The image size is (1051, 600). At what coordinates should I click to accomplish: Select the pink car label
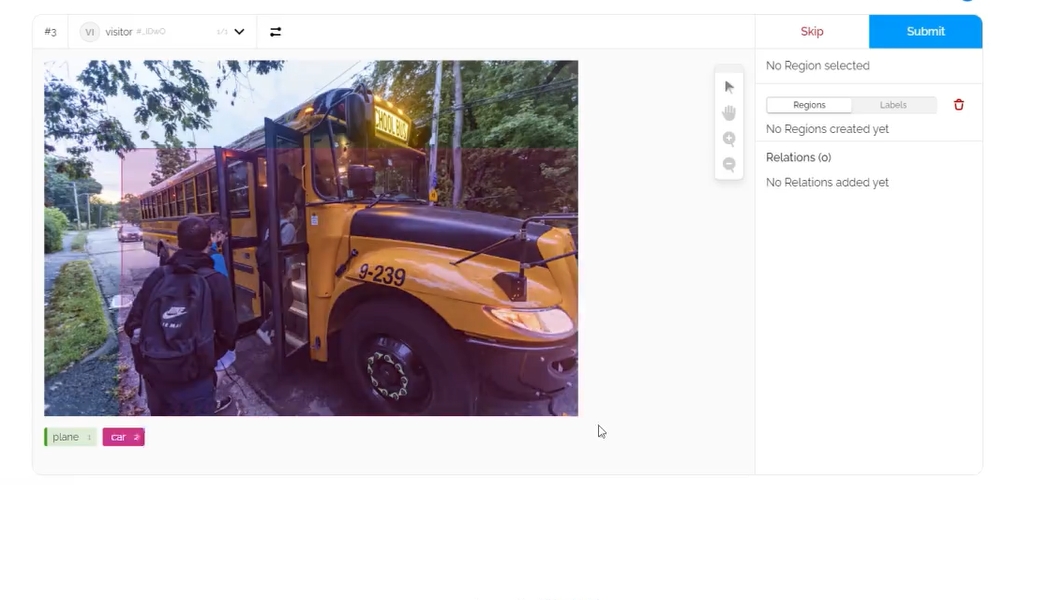[123, 437]
